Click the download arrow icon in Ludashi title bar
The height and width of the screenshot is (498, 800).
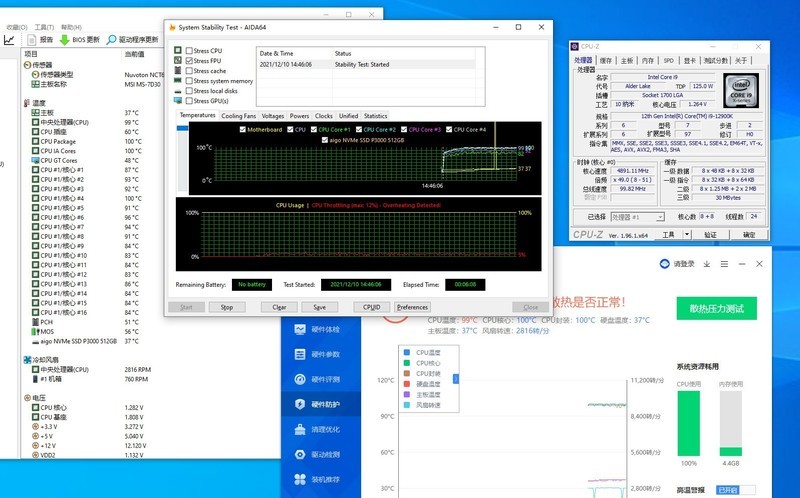[x=707, y=264]
